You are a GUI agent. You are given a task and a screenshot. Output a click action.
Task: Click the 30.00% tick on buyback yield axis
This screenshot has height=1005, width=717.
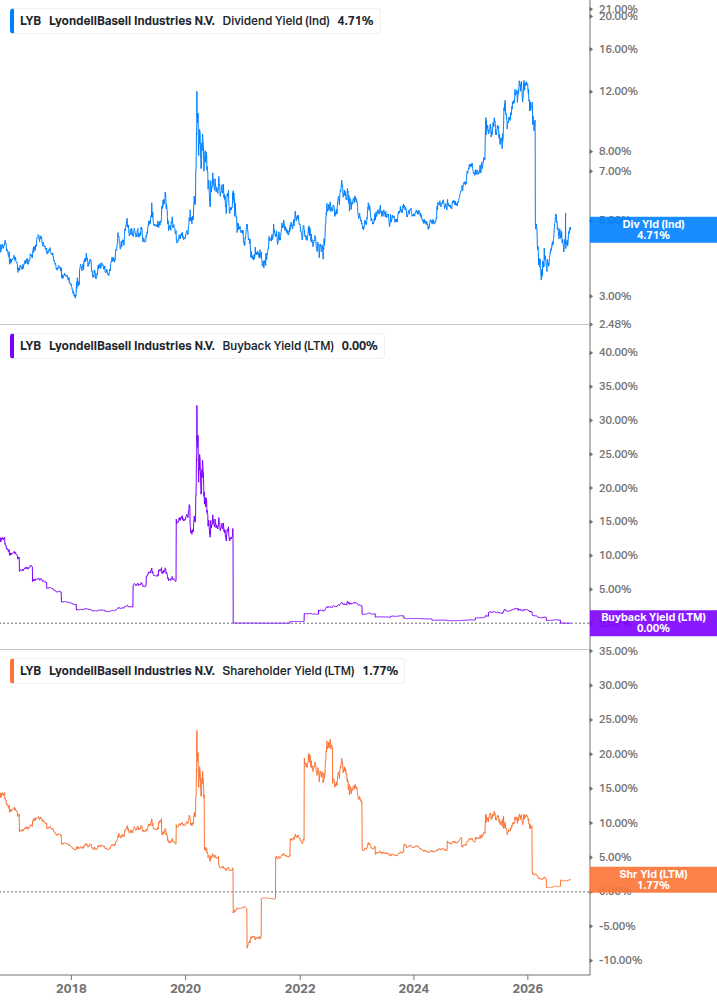[x=618, y=420]
